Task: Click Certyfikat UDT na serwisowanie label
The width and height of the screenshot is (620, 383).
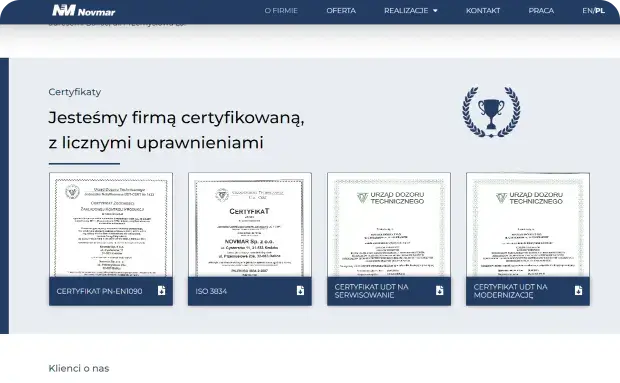Action: (371, 291)
